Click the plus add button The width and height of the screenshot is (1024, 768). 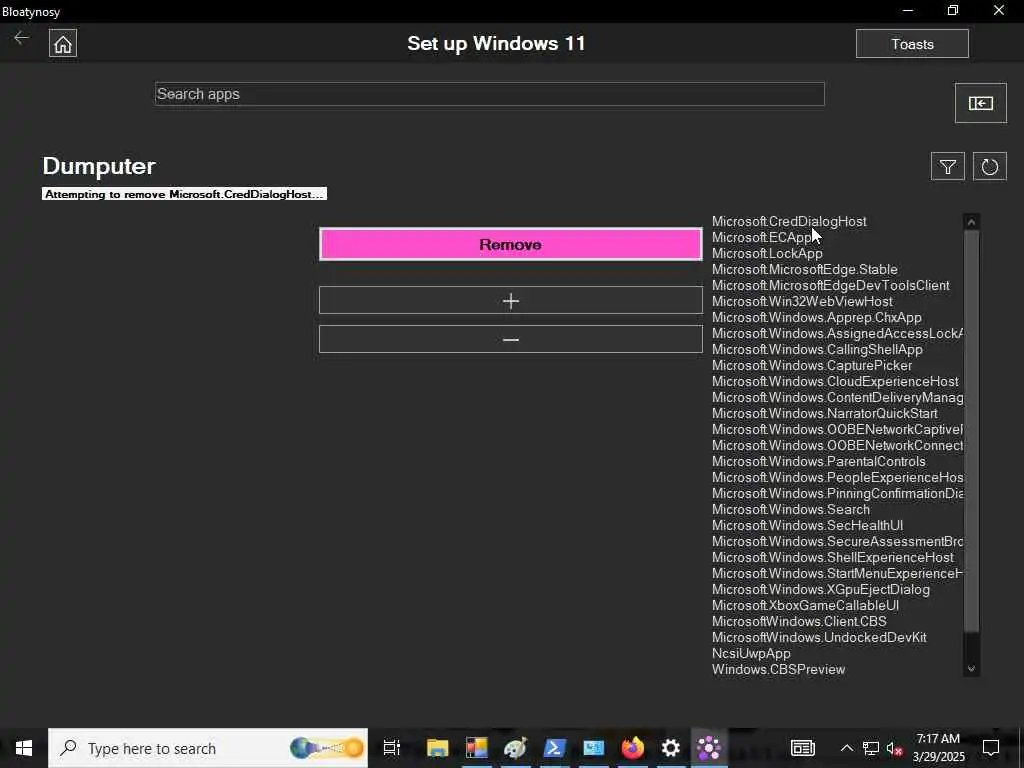point(511,300)
